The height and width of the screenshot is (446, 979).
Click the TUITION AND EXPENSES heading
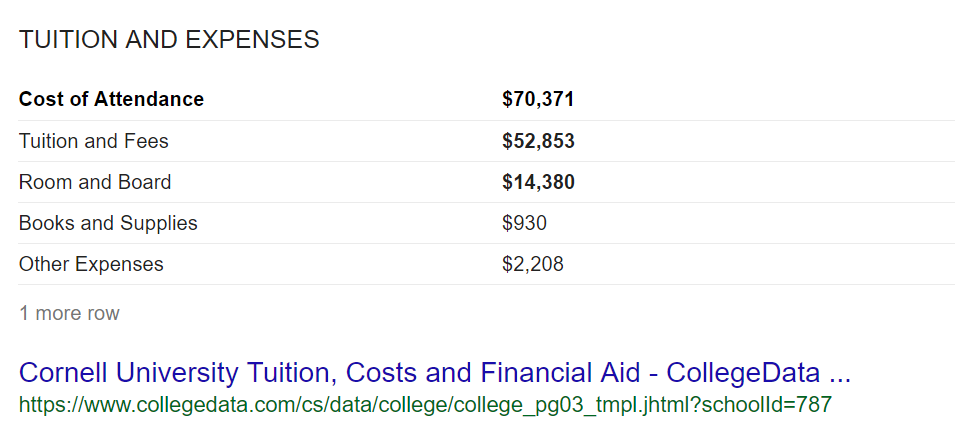tap(169, 39)
